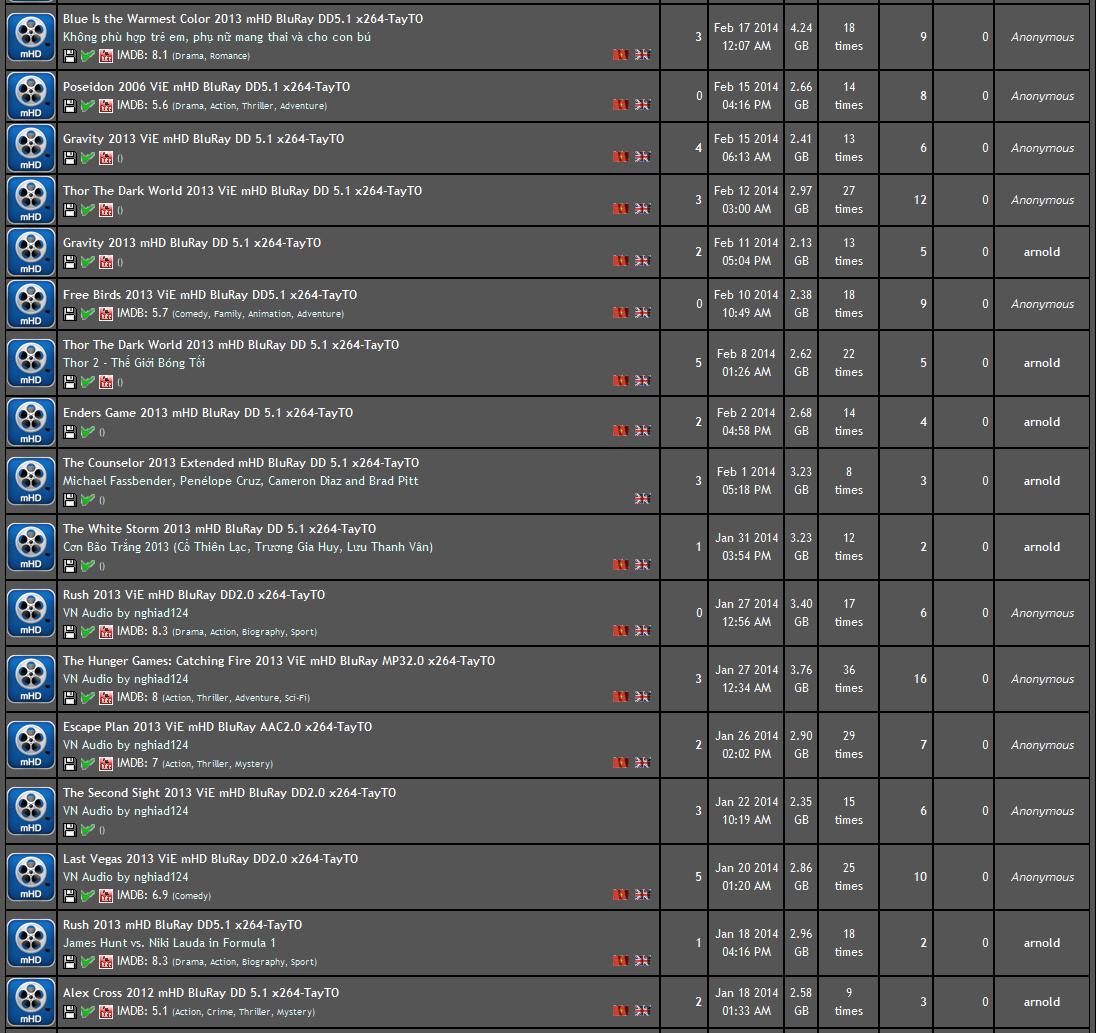Click "29 times" in the Escape Plan row
Viewport: 1096px width, 1033px height.
coord(849,745)
